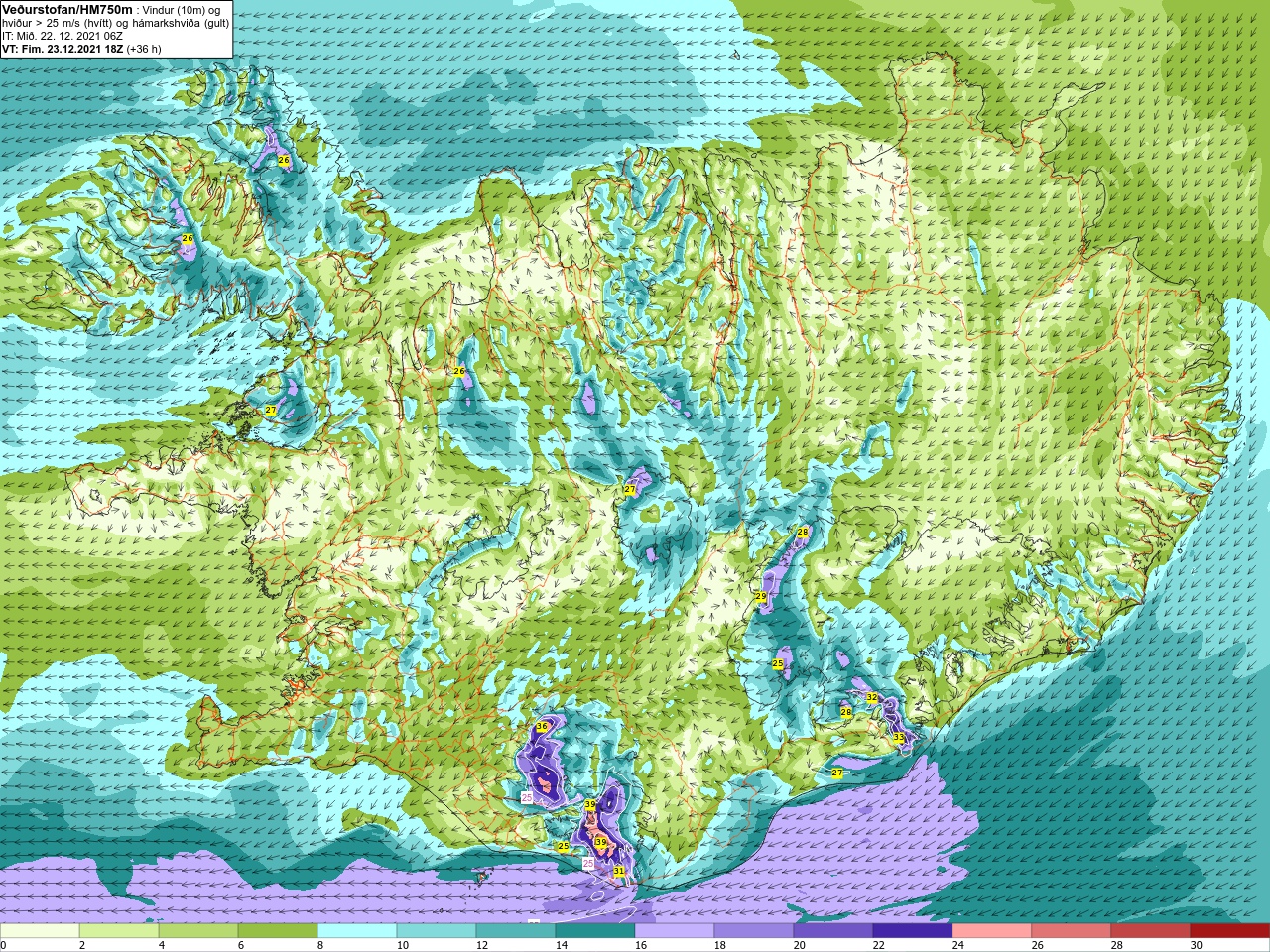Click the white '25' label next to the '31' marker
Screen dimensions: 1270x952
point(588,864)
